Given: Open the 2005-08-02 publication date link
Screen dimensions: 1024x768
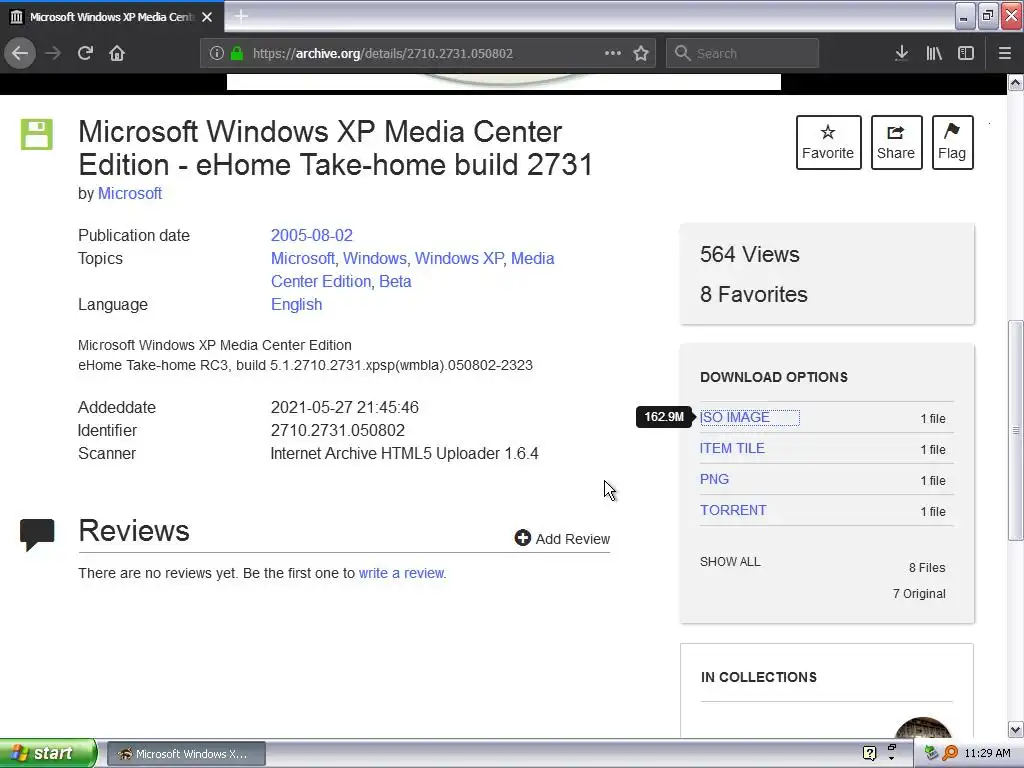Looking at the screenshot, I should point(312,235).
